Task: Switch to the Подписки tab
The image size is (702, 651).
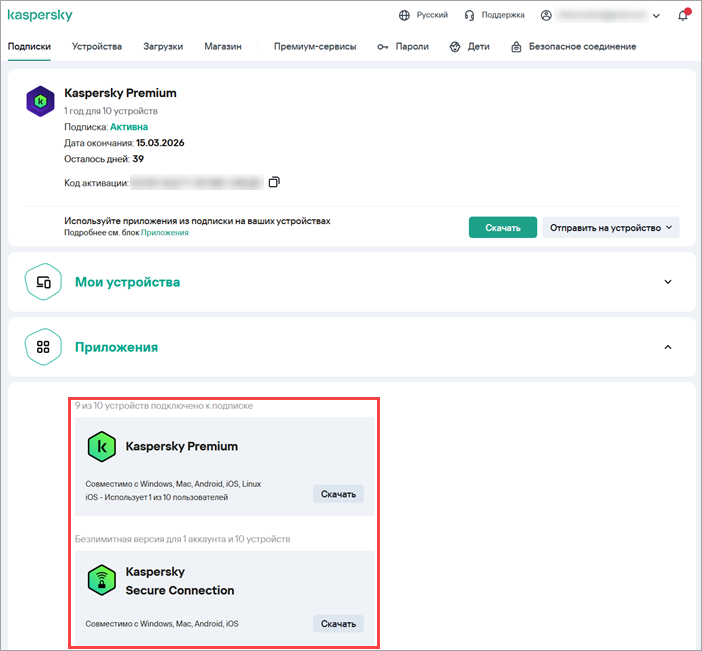Action: [29, 47]
